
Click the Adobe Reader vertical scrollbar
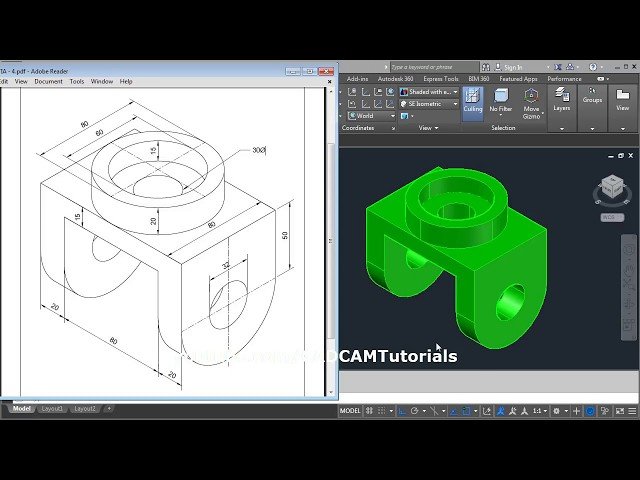click(x=331, y=242)
